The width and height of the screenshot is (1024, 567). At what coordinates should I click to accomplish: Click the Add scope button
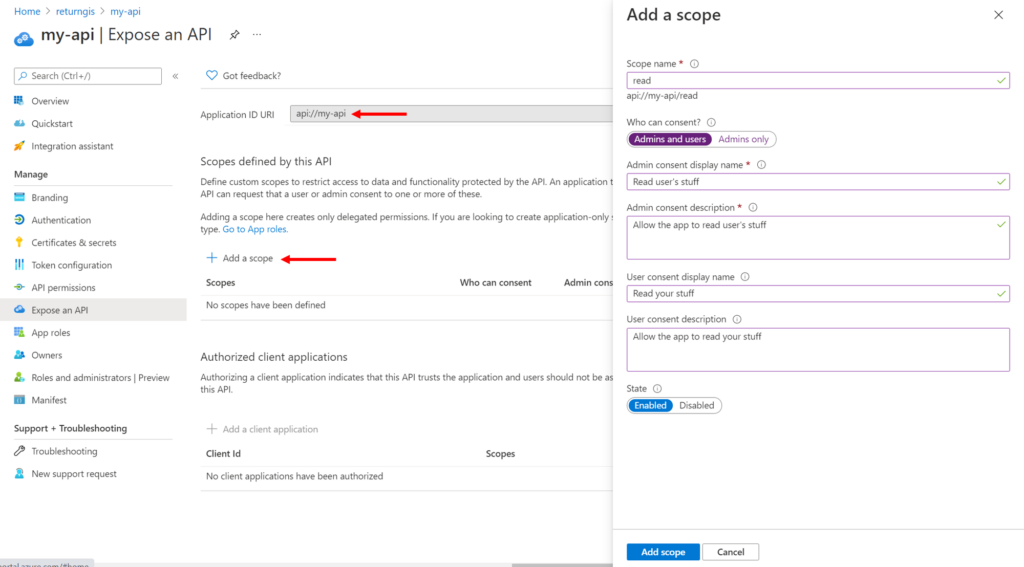pos(663,552)
